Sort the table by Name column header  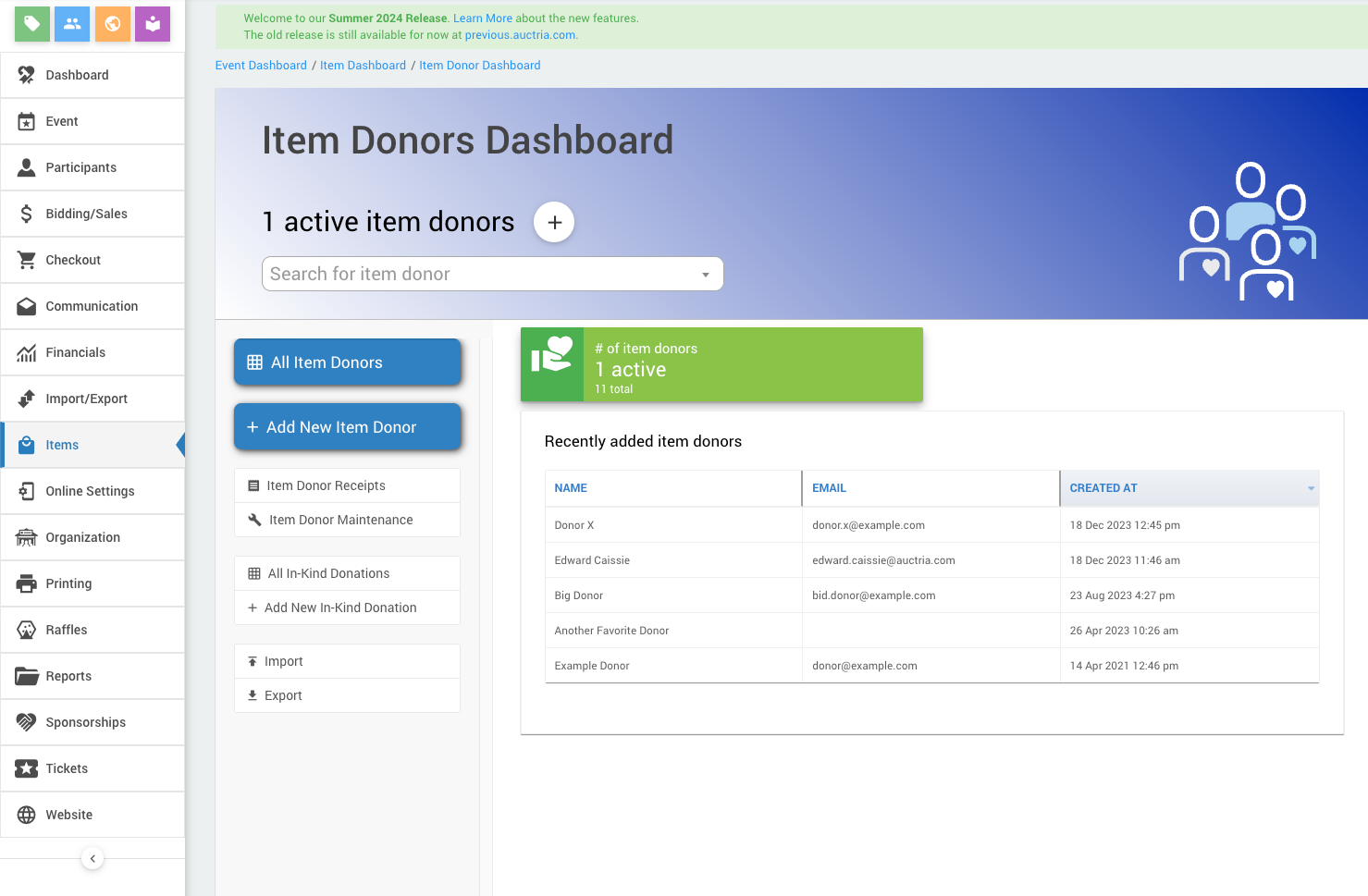[571, 488]
